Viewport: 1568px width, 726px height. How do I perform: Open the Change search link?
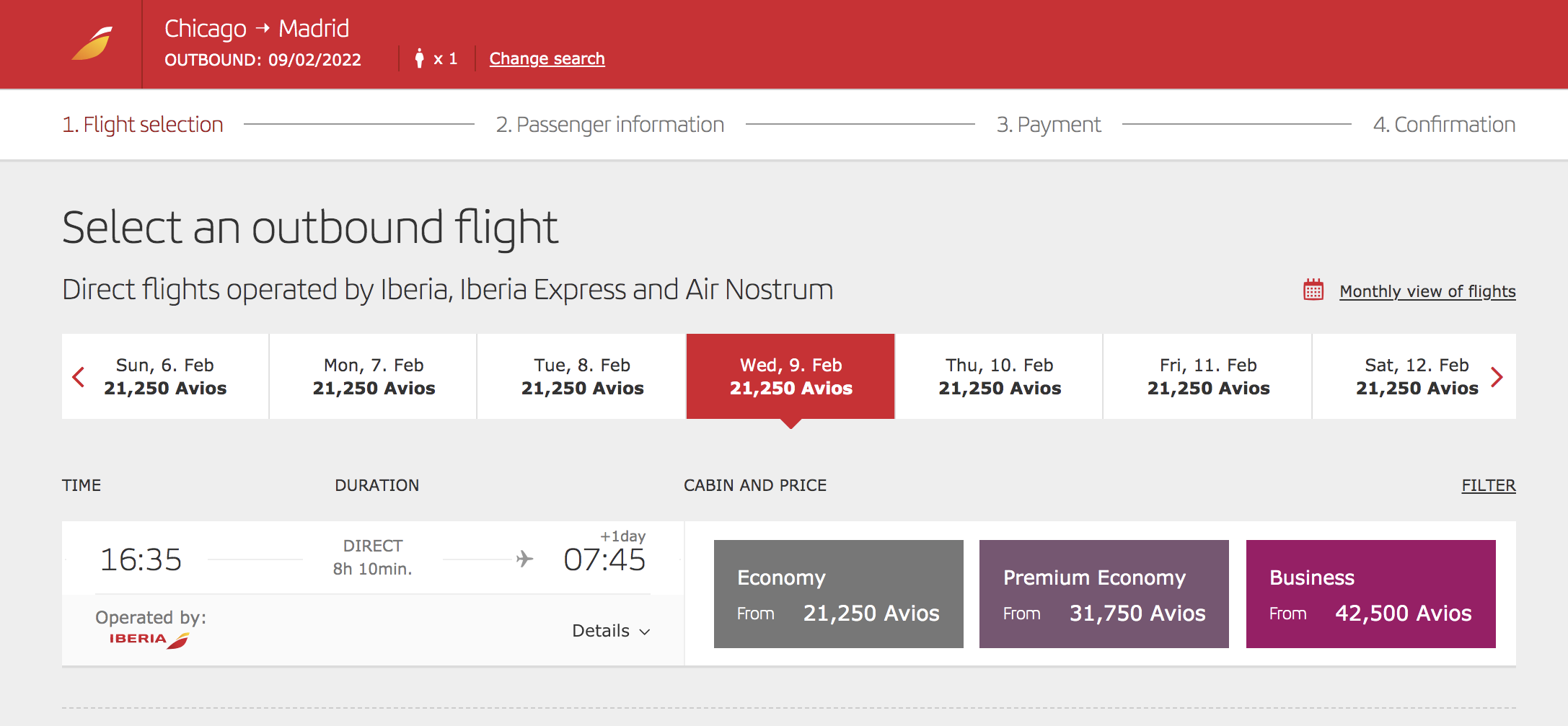(547, 58)
